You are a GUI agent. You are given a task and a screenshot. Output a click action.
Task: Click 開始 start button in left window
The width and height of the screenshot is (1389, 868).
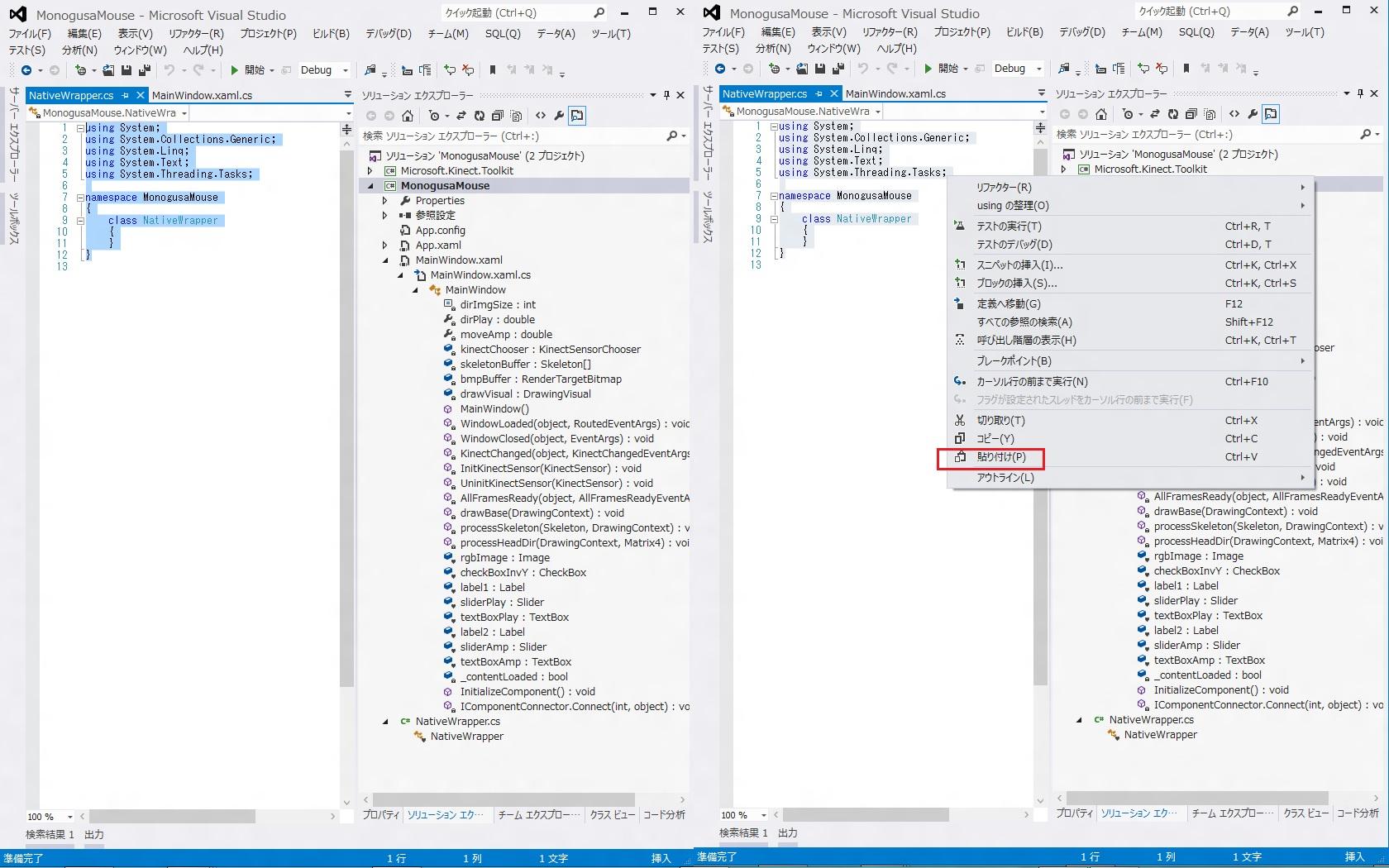point(248,70)
